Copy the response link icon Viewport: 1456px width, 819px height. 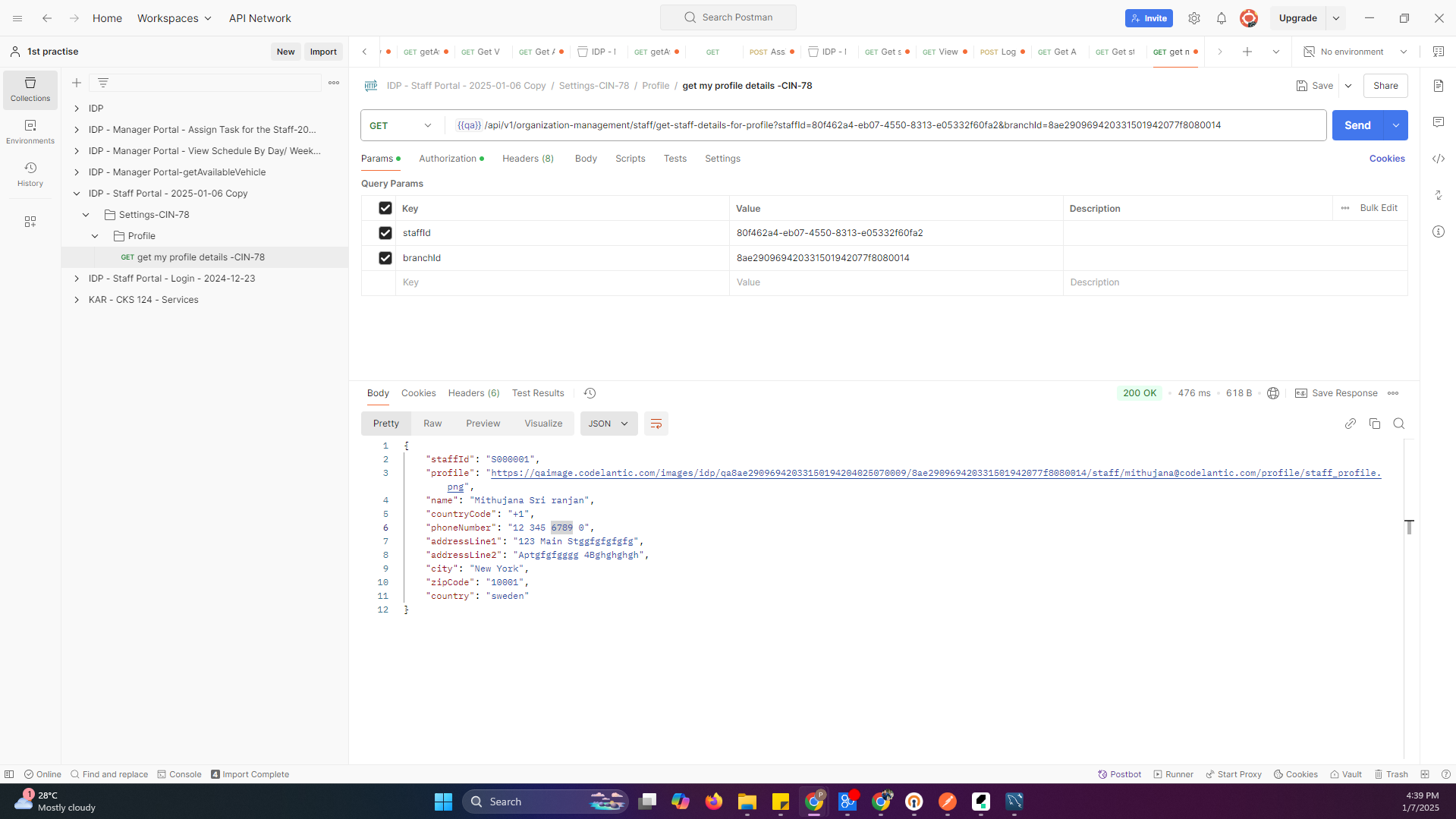pos(1351,424)
